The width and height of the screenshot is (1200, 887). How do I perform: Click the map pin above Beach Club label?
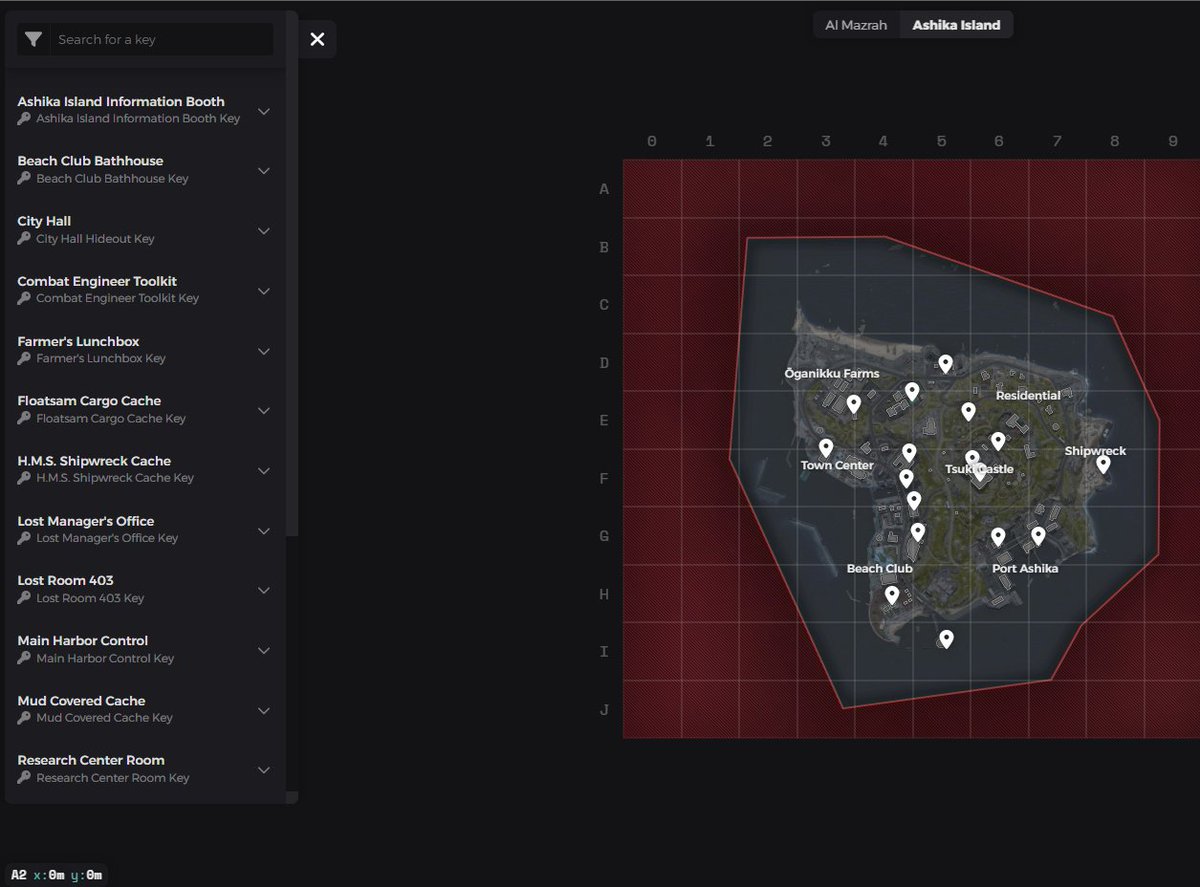coord(918,532)
